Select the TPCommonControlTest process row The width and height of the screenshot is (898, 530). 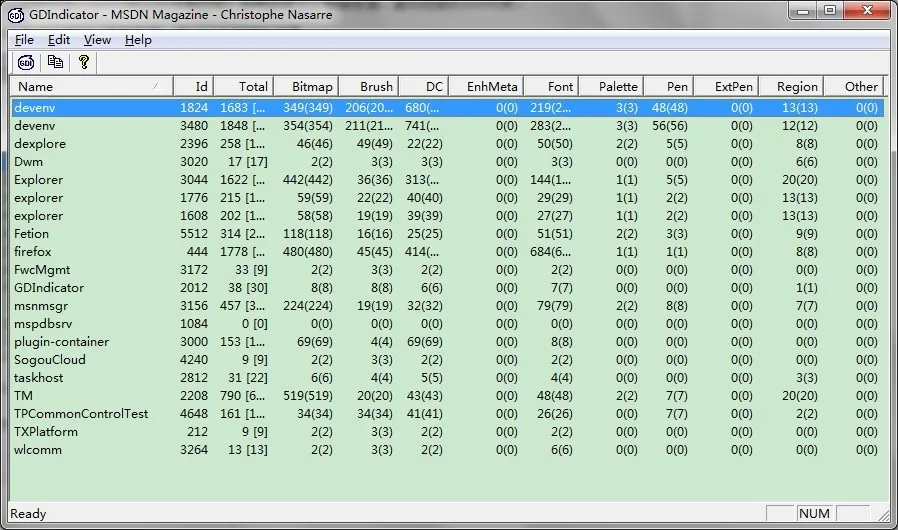coord(448,414)
